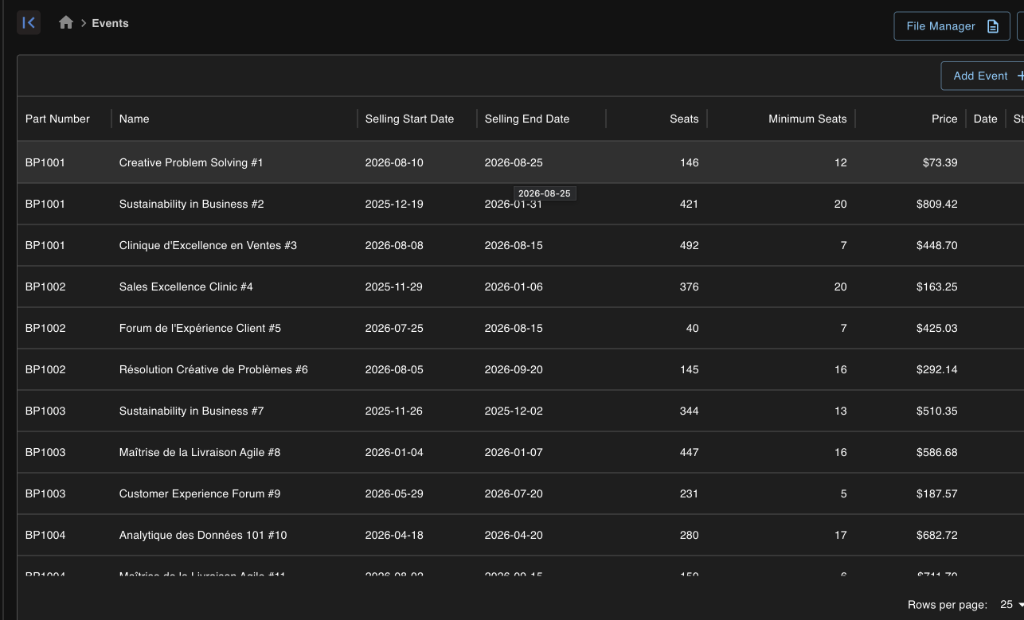Sort by the Part Number column header
Viewport: 1024px width, 620px height.
pyautogui.click(x=57, y=119)
